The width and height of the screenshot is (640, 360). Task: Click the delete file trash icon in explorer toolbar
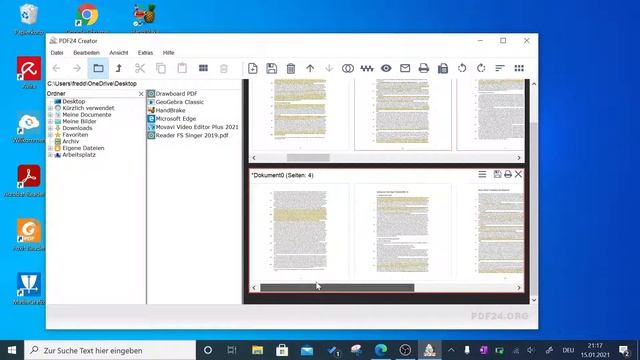[x=224, y=68]
